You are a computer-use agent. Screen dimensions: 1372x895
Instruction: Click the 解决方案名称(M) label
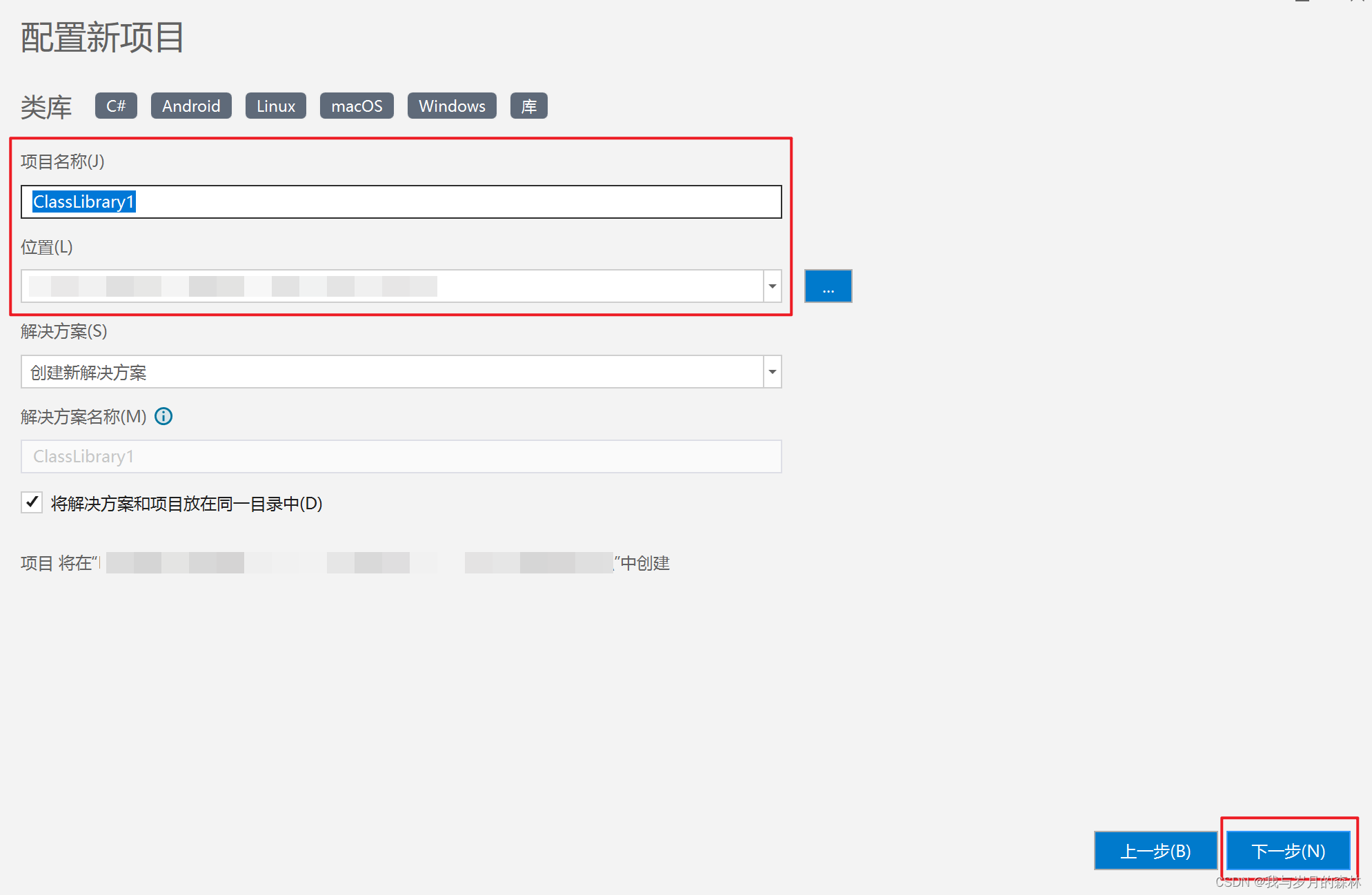(x=83, y=416)
